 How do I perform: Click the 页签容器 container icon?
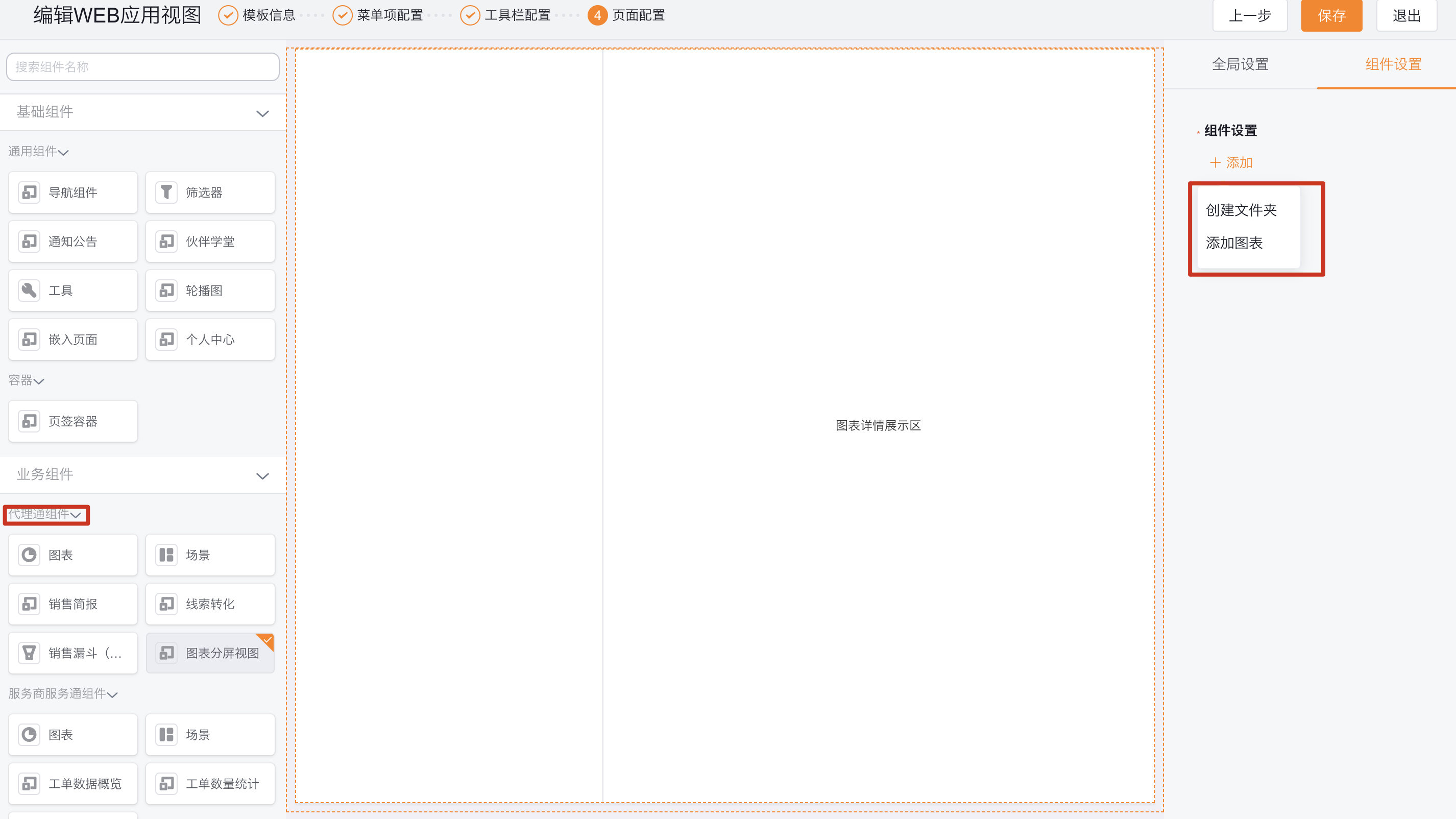tap(30, 421)
